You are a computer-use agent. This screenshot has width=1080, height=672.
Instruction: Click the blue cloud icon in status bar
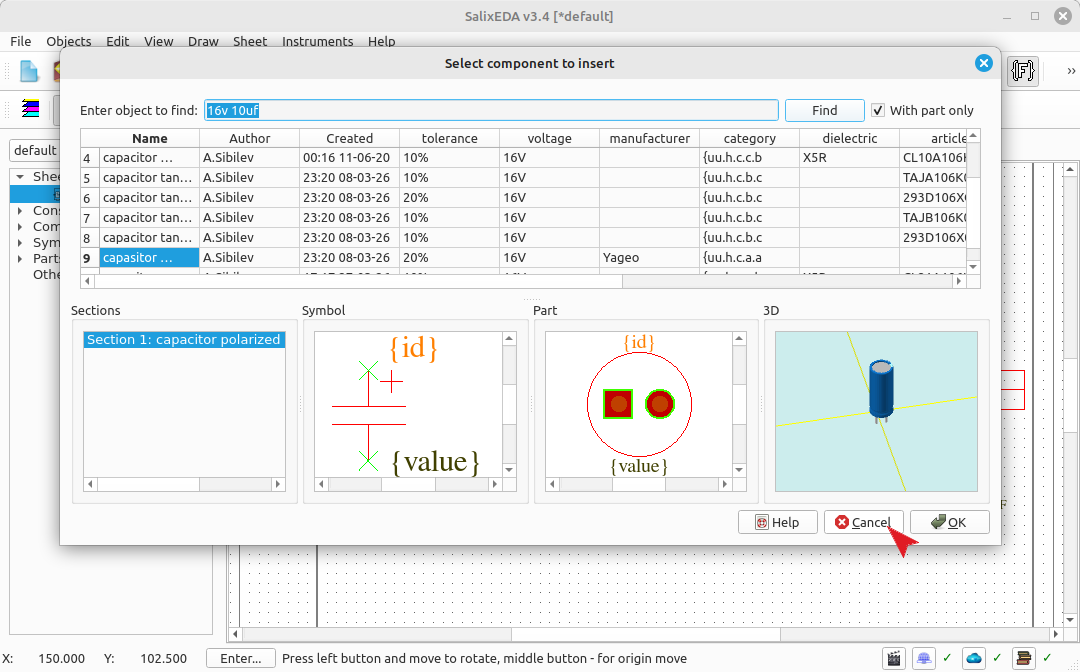(x=973, y=658)
